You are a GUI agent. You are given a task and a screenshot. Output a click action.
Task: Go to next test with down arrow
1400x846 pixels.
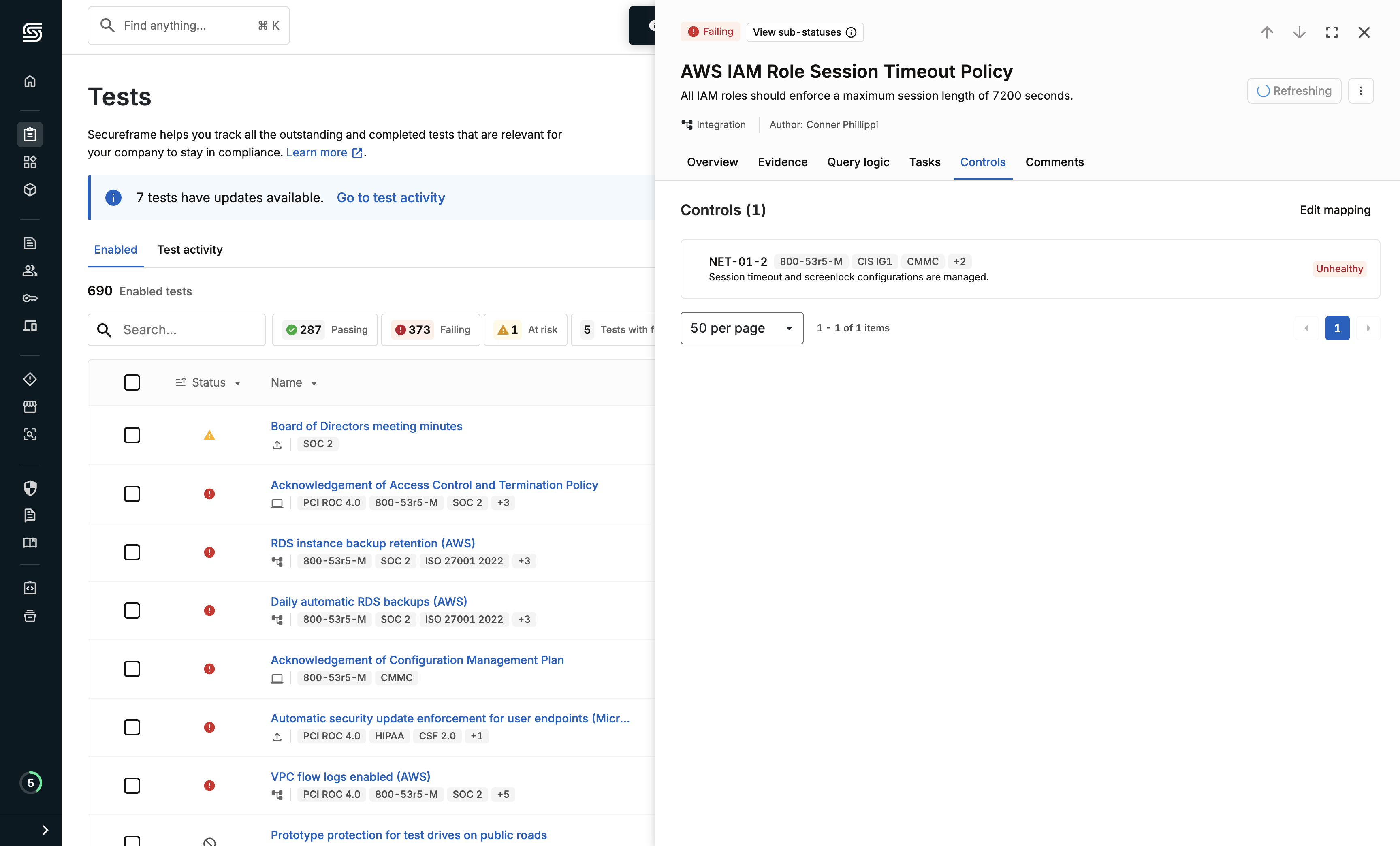[1299, 32]
